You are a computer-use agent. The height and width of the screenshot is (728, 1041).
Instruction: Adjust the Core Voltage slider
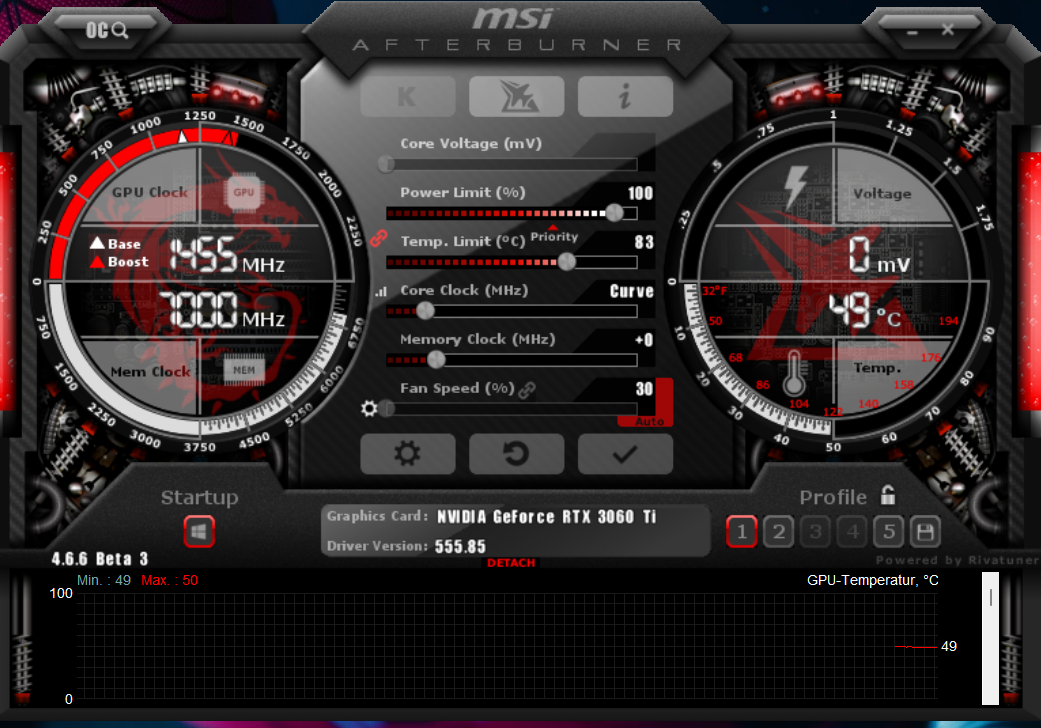[x=511, y=164]
